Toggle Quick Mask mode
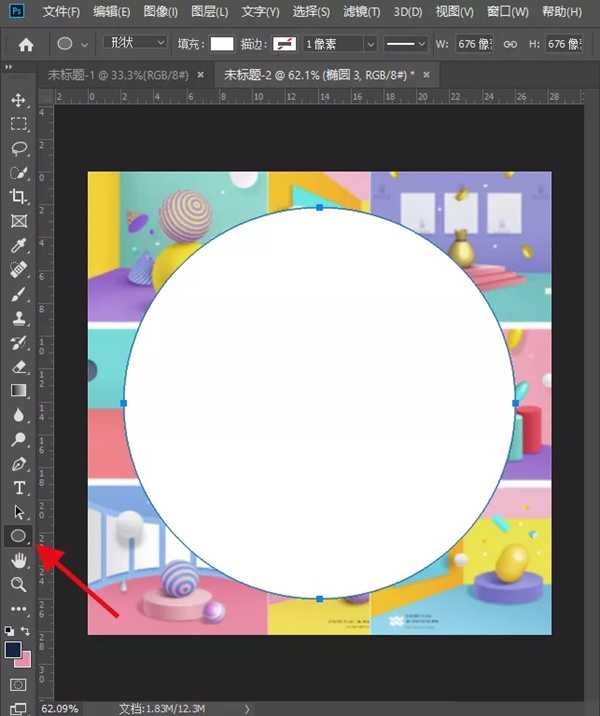Screen dimensions: 600x716 [x=18, y=685]
